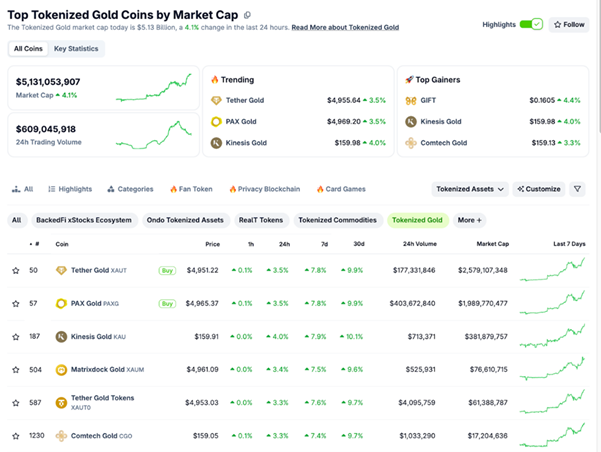Click GIFT icon in Top Gainers
The width and height of the screenshot is (601, 452).
tap(411, 101)
